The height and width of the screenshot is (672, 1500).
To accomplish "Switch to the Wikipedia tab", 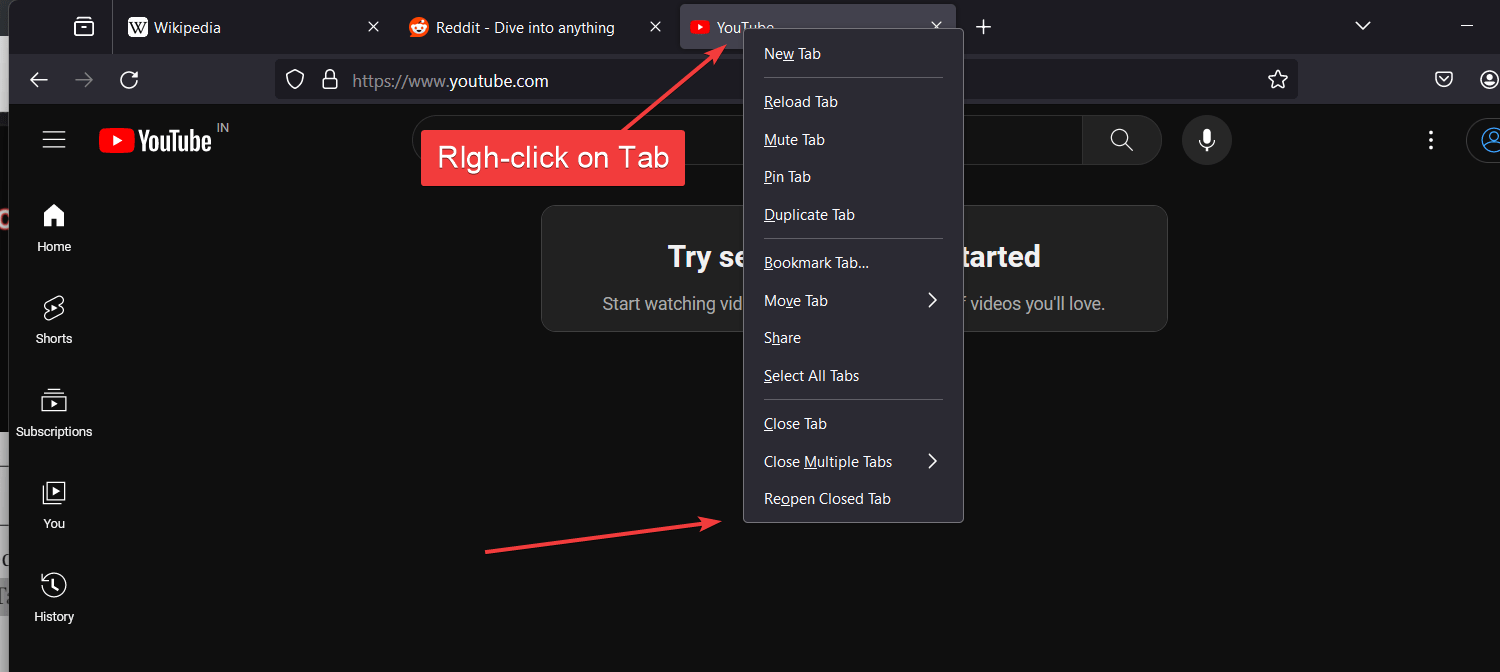I will tap(240, 27).
